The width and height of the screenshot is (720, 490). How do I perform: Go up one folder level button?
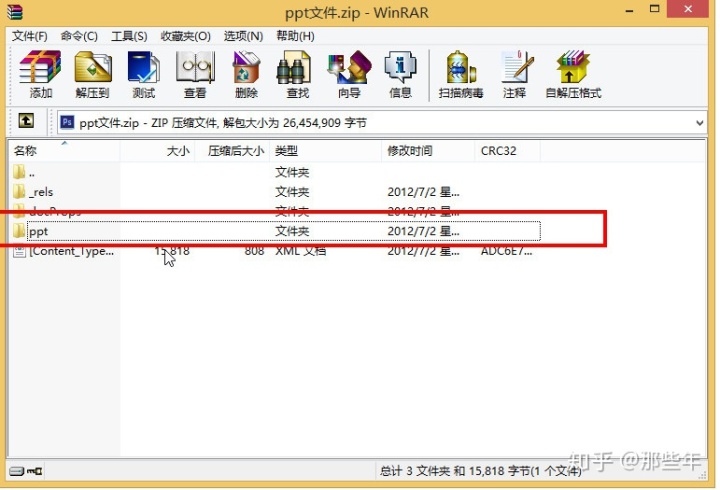point(26,121)
